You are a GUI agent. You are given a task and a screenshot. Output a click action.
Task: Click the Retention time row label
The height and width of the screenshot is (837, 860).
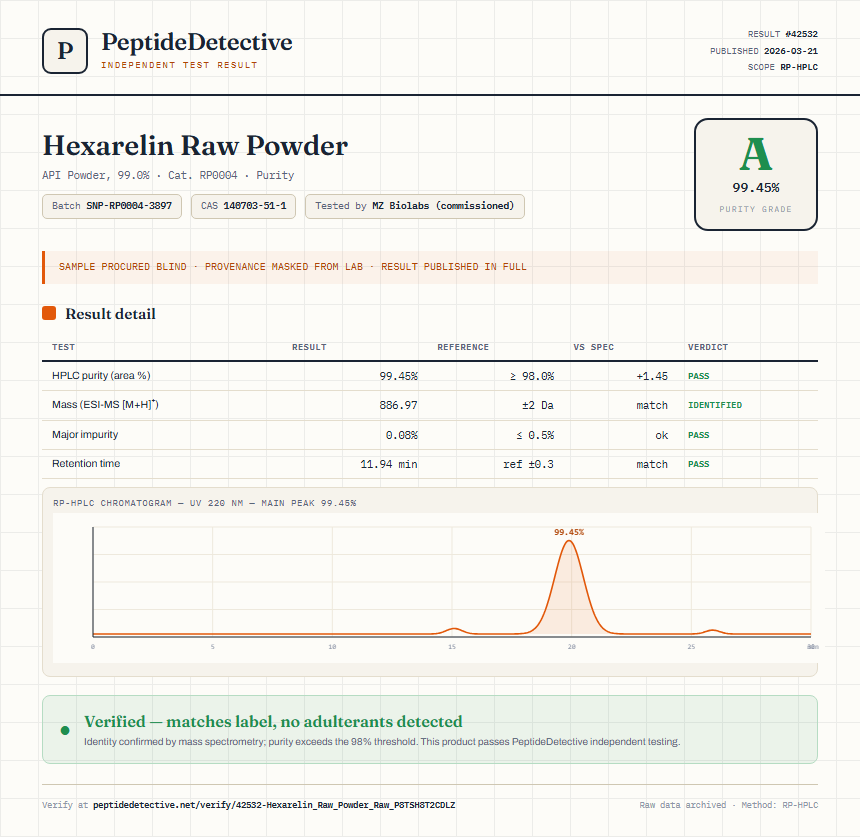(x=86, y=463)
